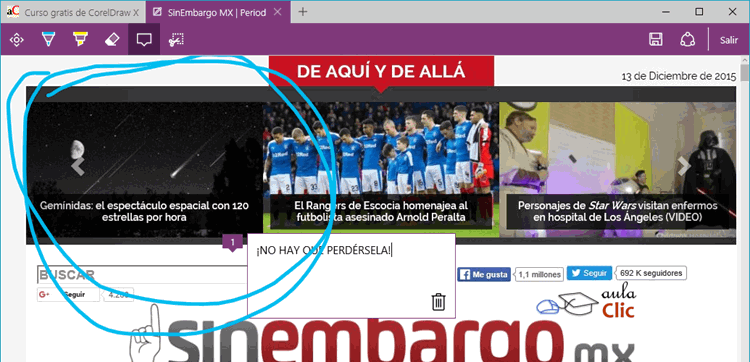Screen dimensions: 750x362
Task: Follow on Twitter with Seguir button
Action: tap(589, 273)
